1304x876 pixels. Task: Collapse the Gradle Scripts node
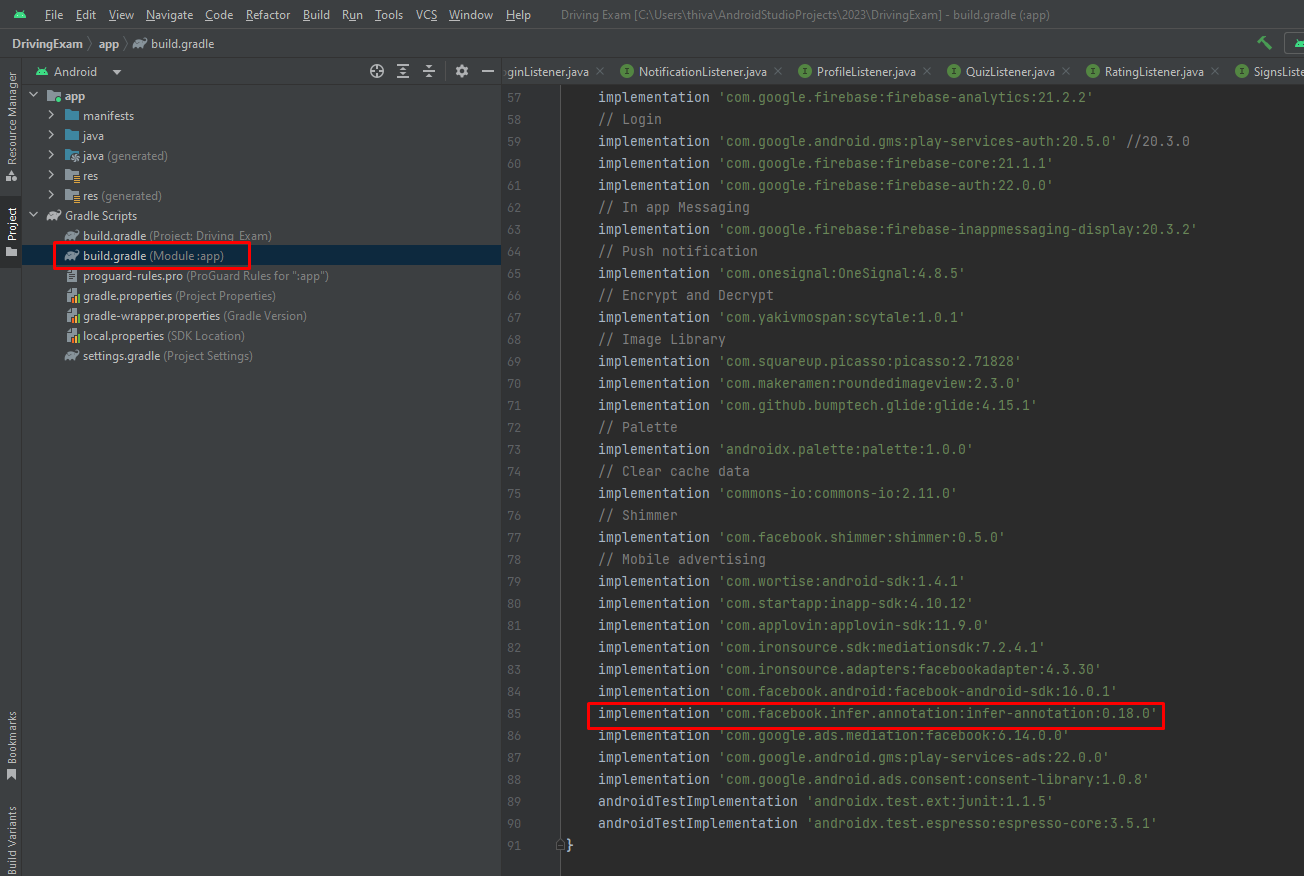[34, 216]
